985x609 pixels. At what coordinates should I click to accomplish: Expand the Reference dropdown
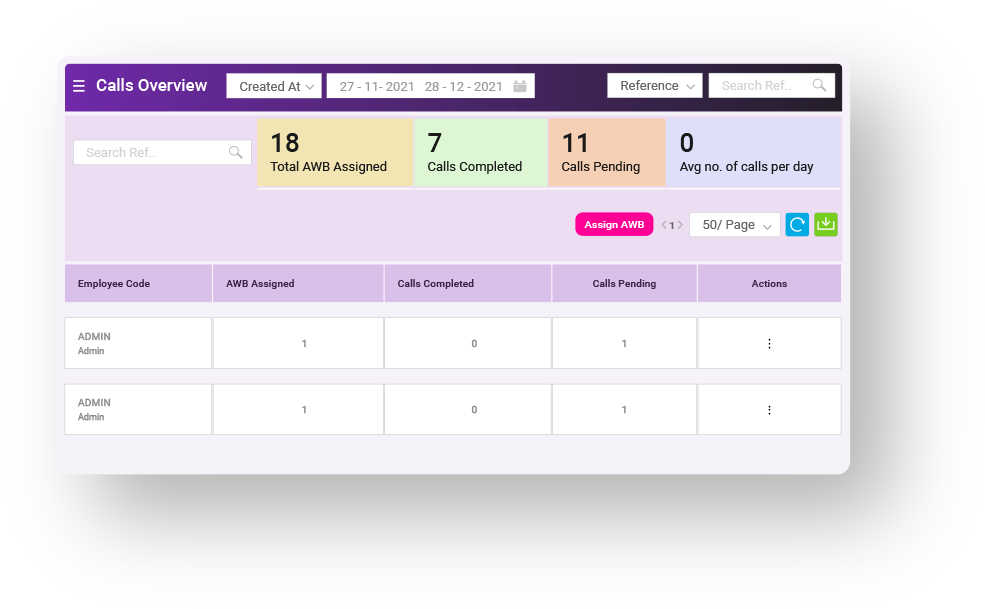(x=655, y=85)
